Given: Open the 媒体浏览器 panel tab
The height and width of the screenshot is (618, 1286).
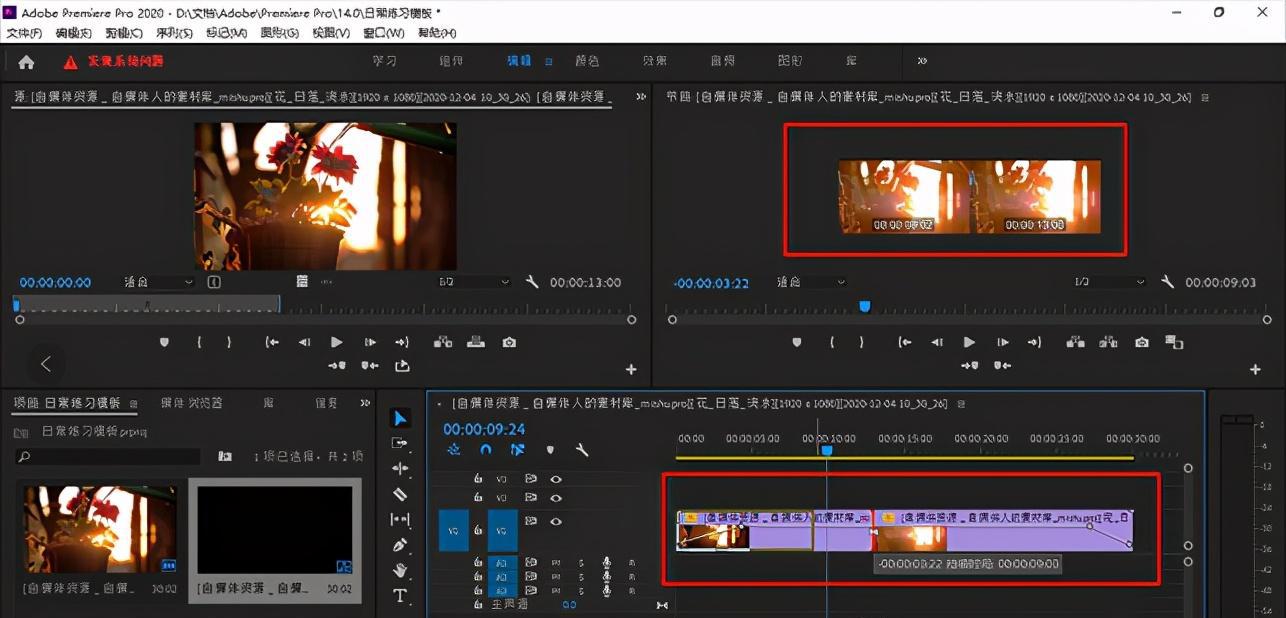Looking at the screenshot, I should (x=192, y=403).
